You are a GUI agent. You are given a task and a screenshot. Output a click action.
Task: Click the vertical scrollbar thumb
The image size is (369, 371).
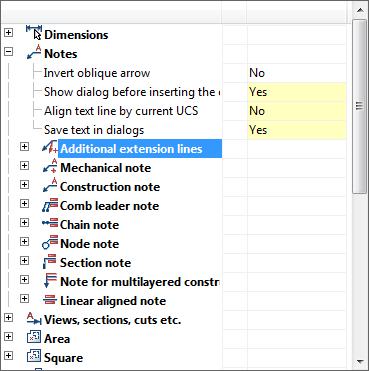coord(360,106)
